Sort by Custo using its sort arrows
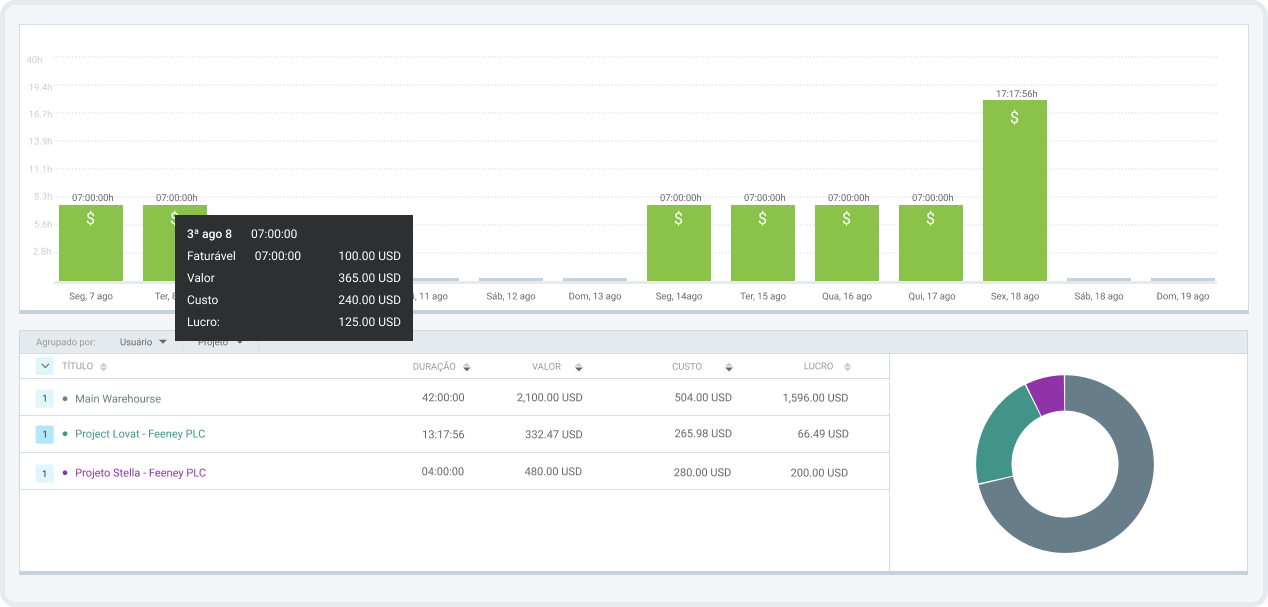This screenshot has width=1268, height=607. click(729, 368)
